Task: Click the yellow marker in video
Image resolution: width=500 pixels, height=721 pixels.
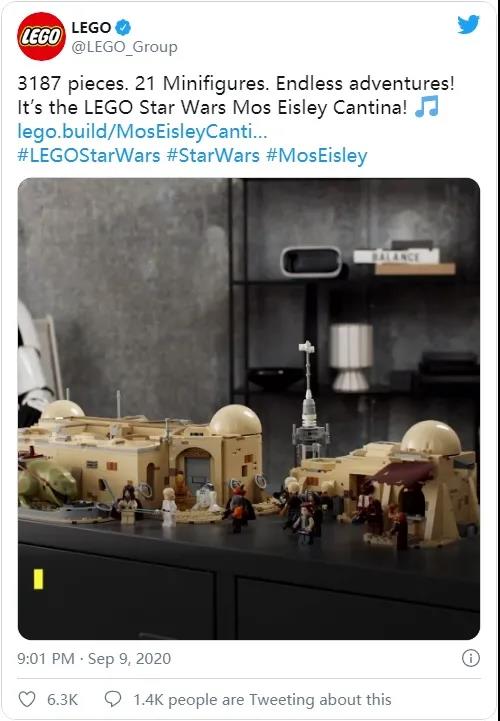Action: click(x=39, y=578)
